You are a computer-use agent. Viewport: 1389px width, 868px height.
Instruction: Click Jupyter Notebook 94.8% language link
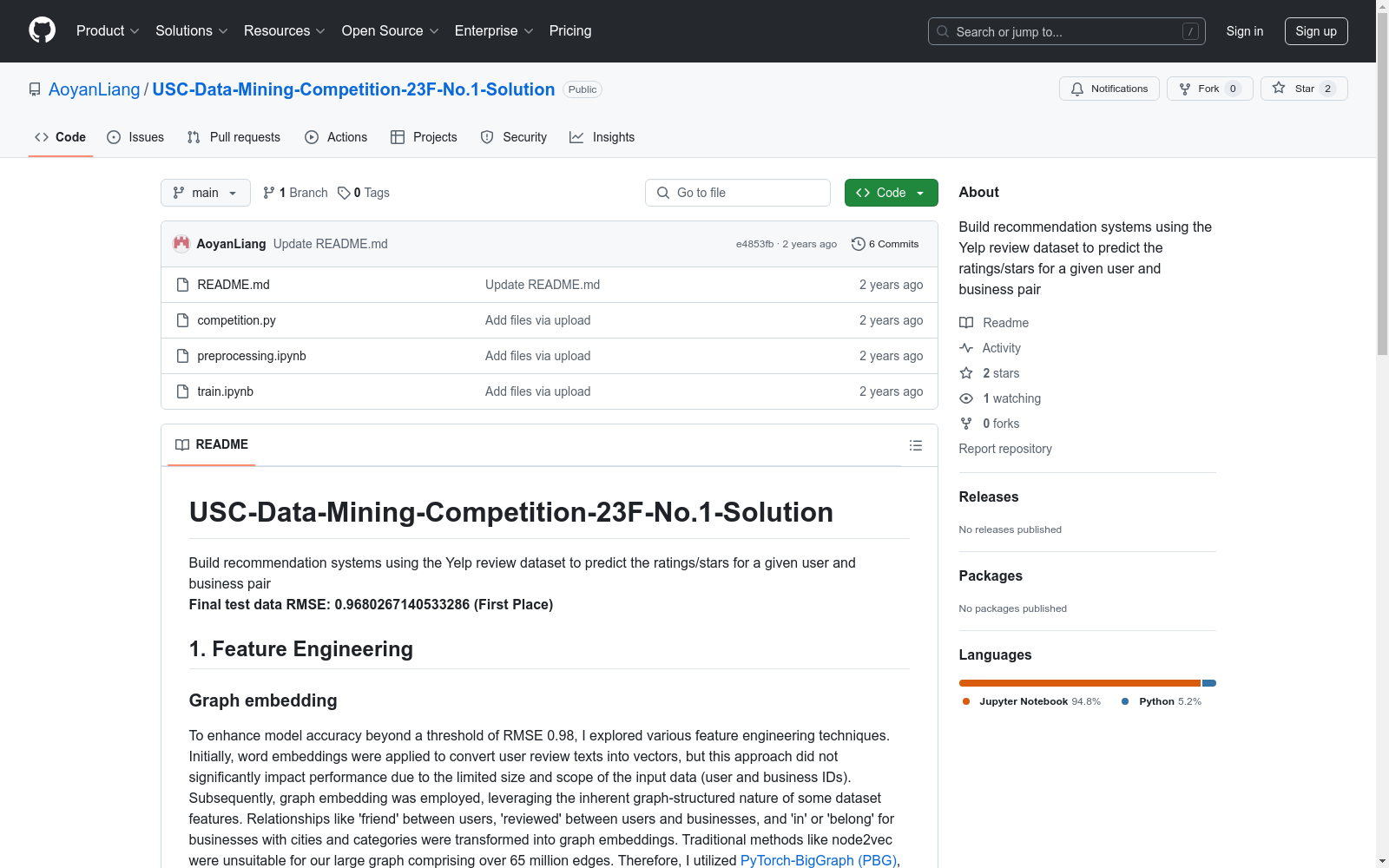1031,701
